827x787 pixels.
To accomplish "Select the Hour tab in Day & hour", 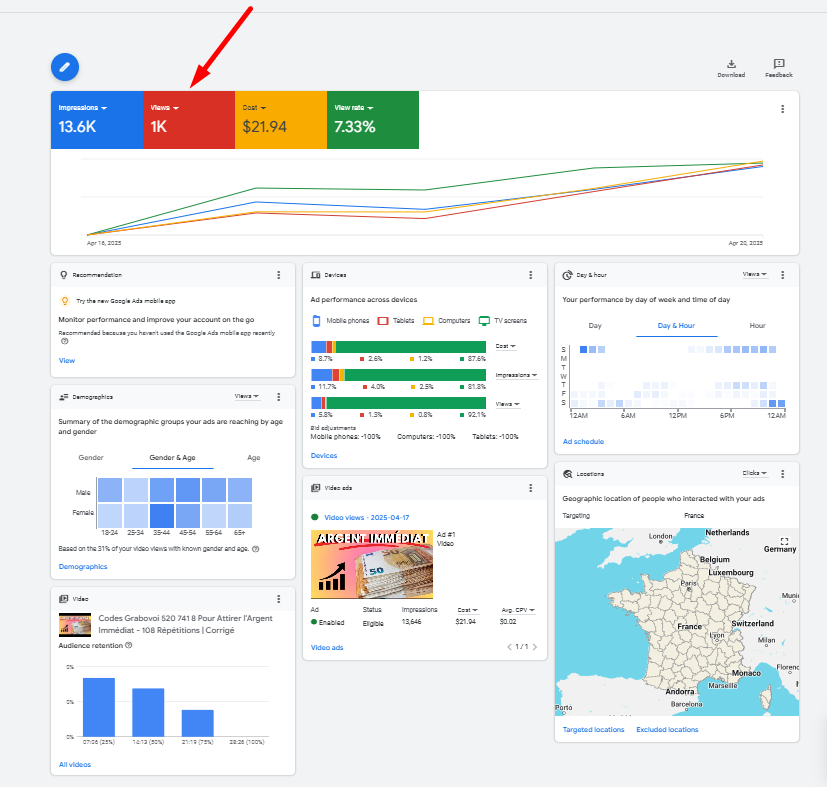I will coord(757,325).
